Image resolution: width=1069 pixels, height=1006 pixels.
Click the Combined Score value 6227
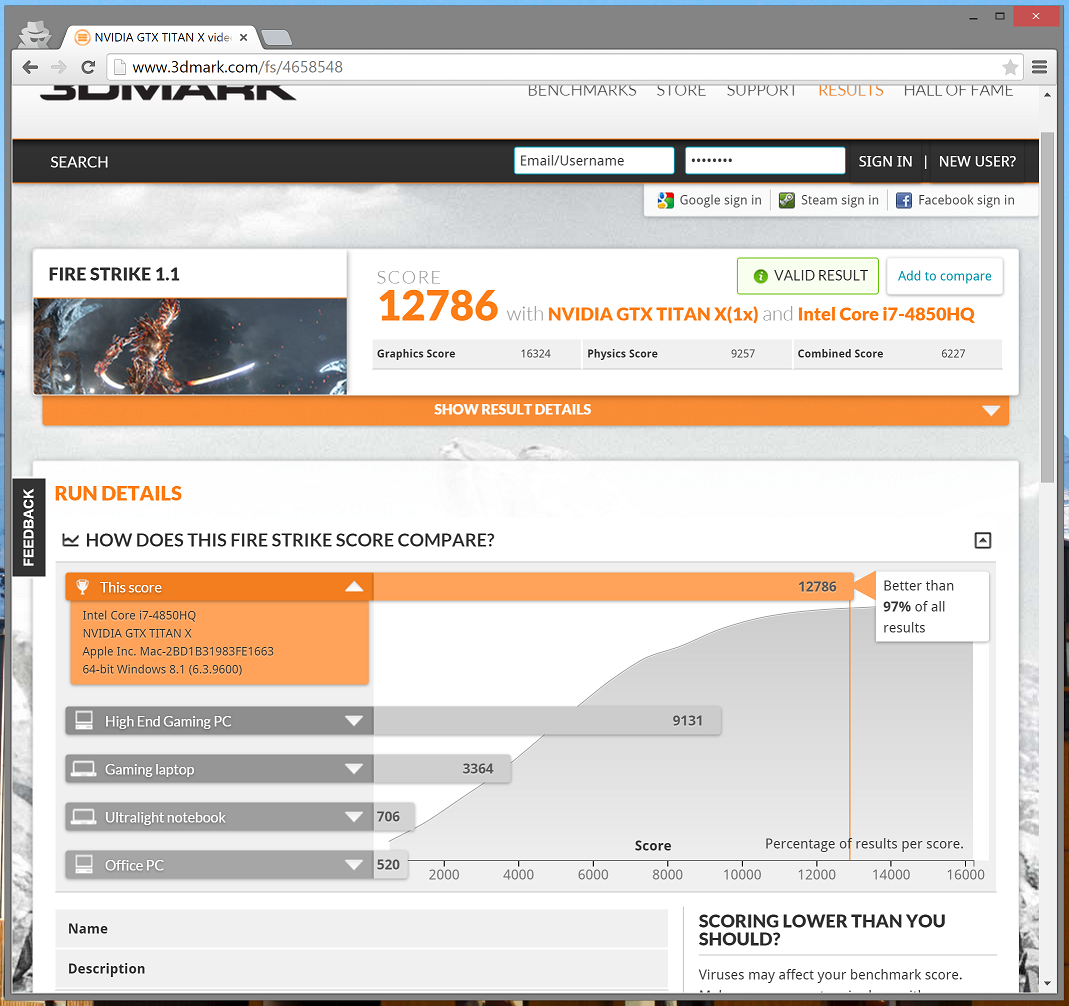pos(953,354)
